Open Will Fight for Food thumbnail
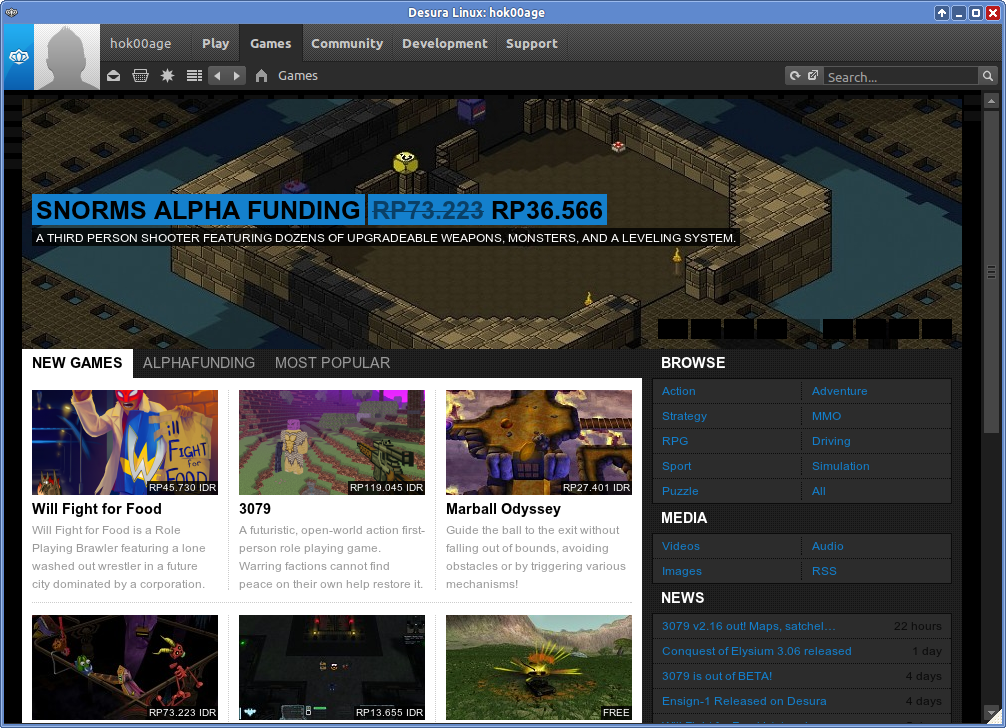The image size is (1006, 728). pos(125,443)
